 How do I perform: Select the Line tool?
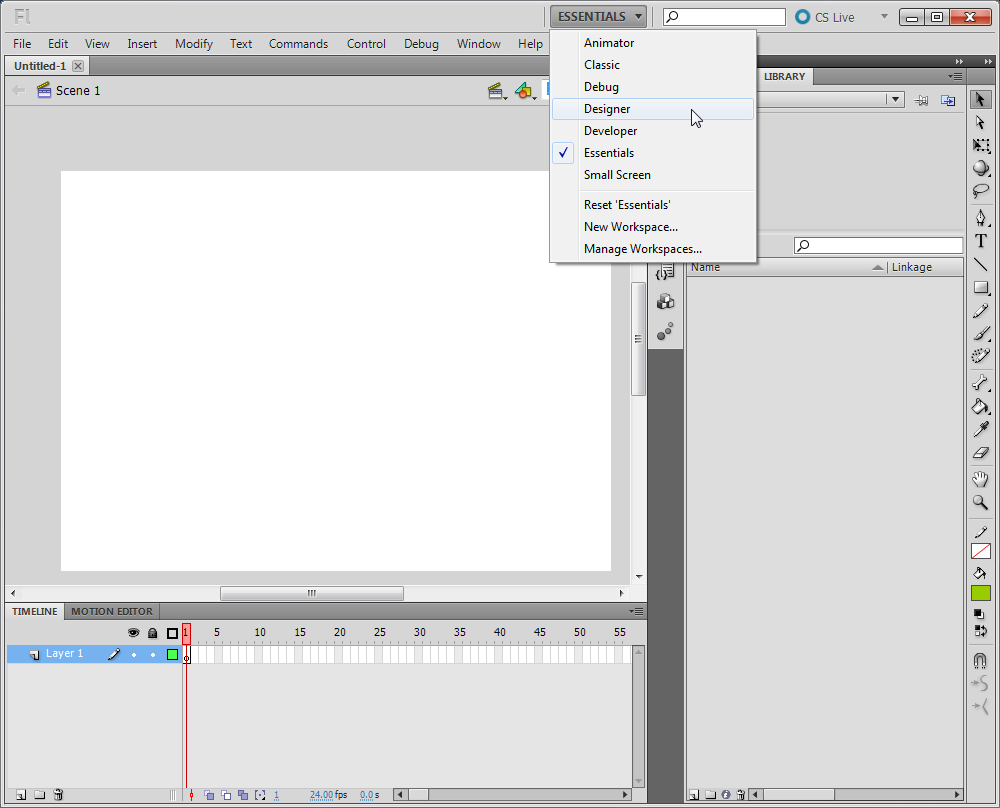pos(980,264)
